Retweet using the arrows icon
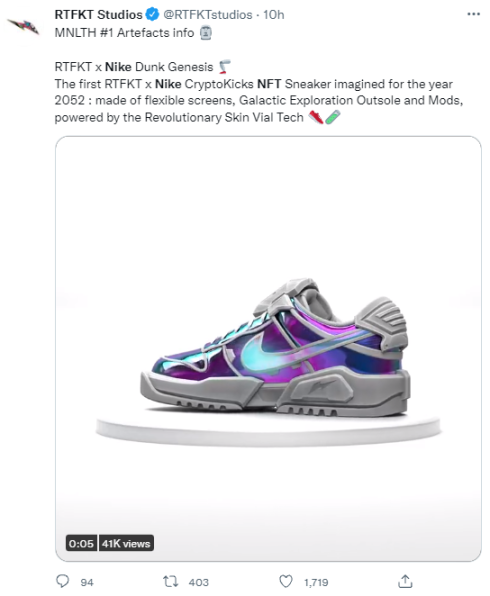The width and height of the screenshot is (490, 596). (x=170, y=582)
